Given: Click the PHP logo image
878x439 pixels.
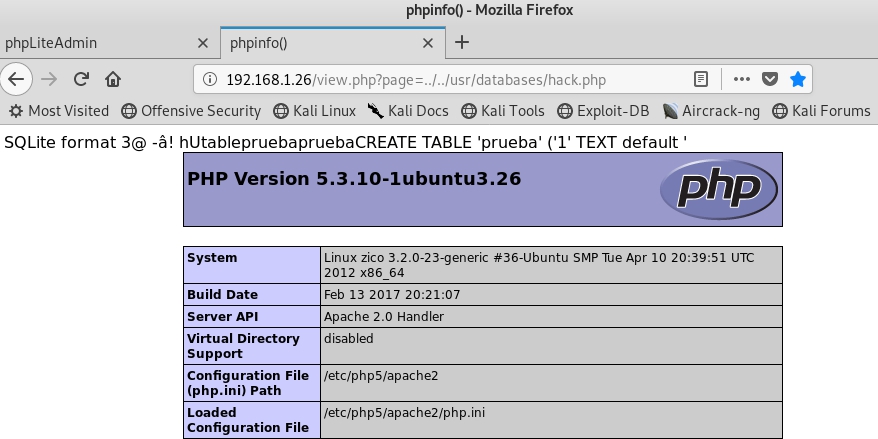Looking at the screenshot, I should (x=718, y=189).
